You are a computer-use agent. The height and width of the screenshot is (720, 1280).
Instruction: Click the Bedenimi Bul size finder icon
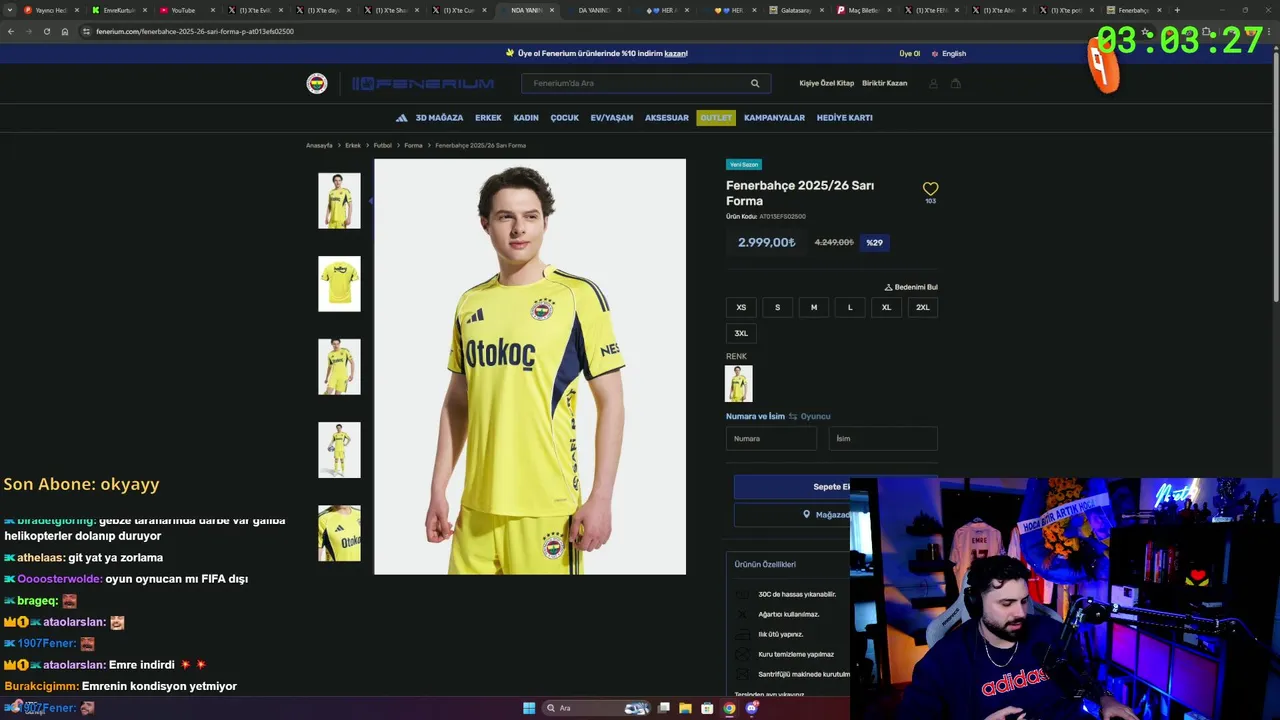click(888, 287)
